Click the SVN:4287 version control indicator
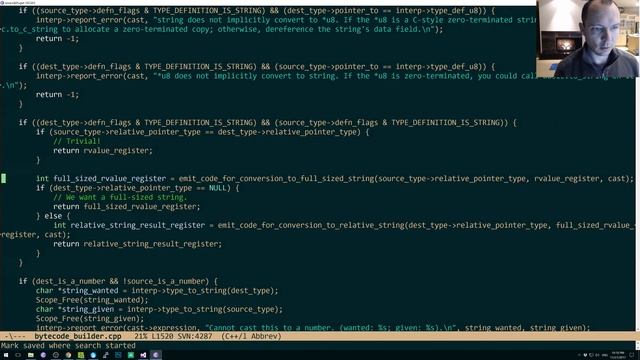The width and height of the screenshot is (640, 360). (195, 337)
